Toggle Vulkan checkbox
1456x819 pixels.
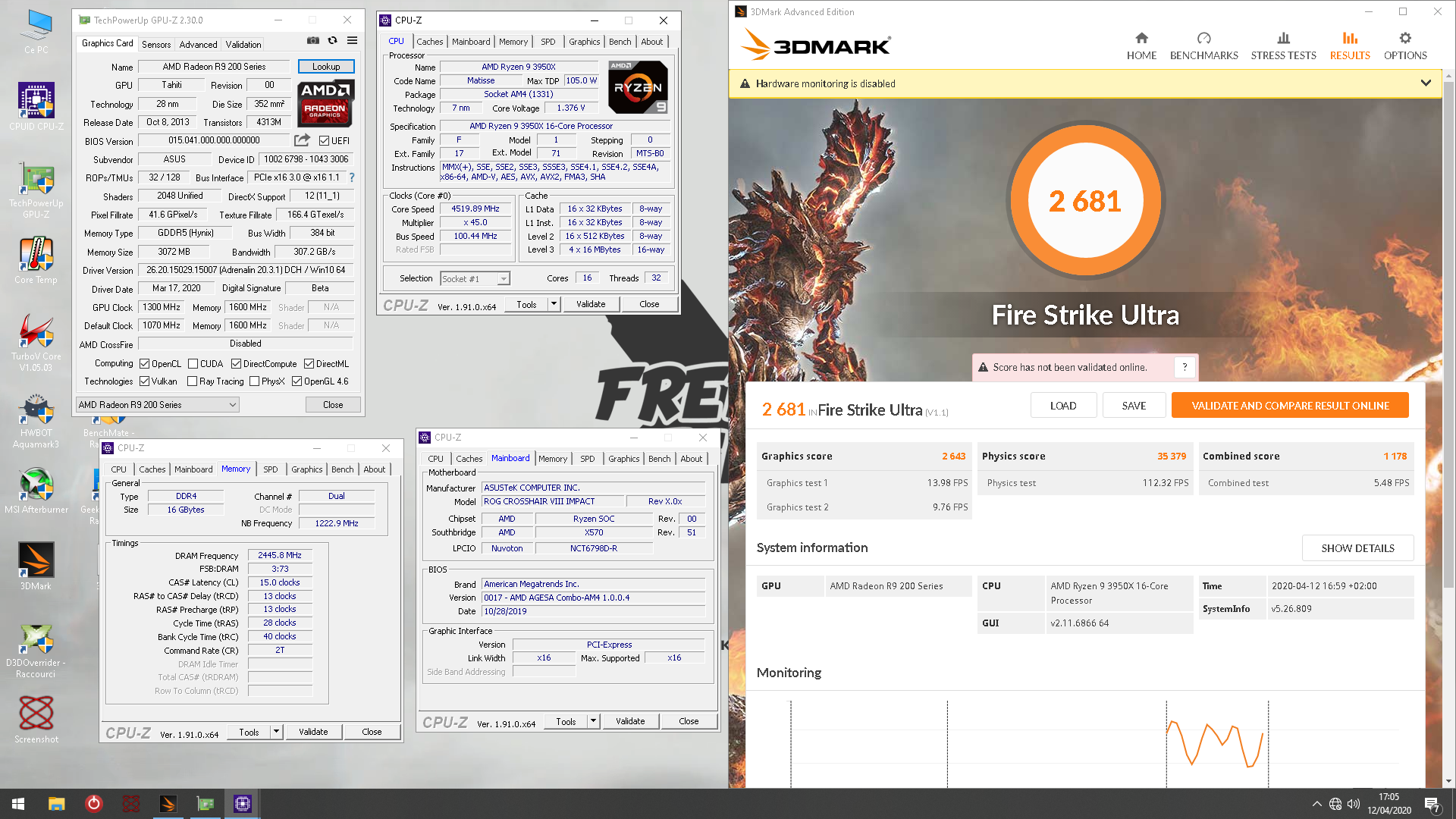point(144,381)
